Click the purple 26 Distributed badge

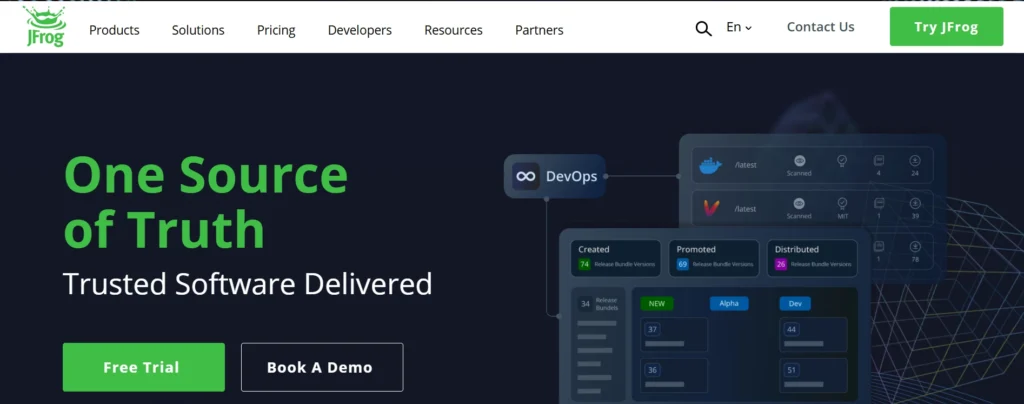(781, 264)
